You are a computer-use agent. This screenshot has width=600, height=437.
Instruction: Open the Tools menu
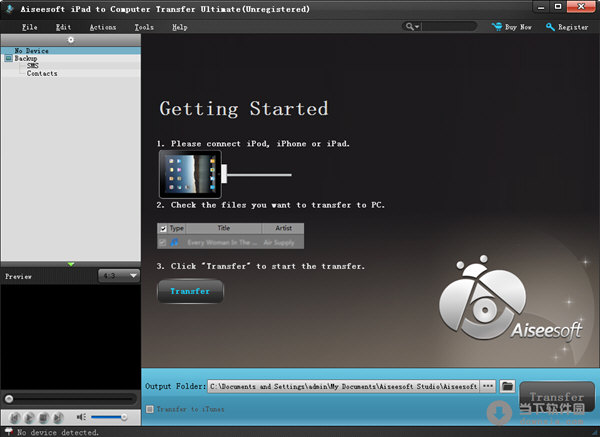point(144,27)
